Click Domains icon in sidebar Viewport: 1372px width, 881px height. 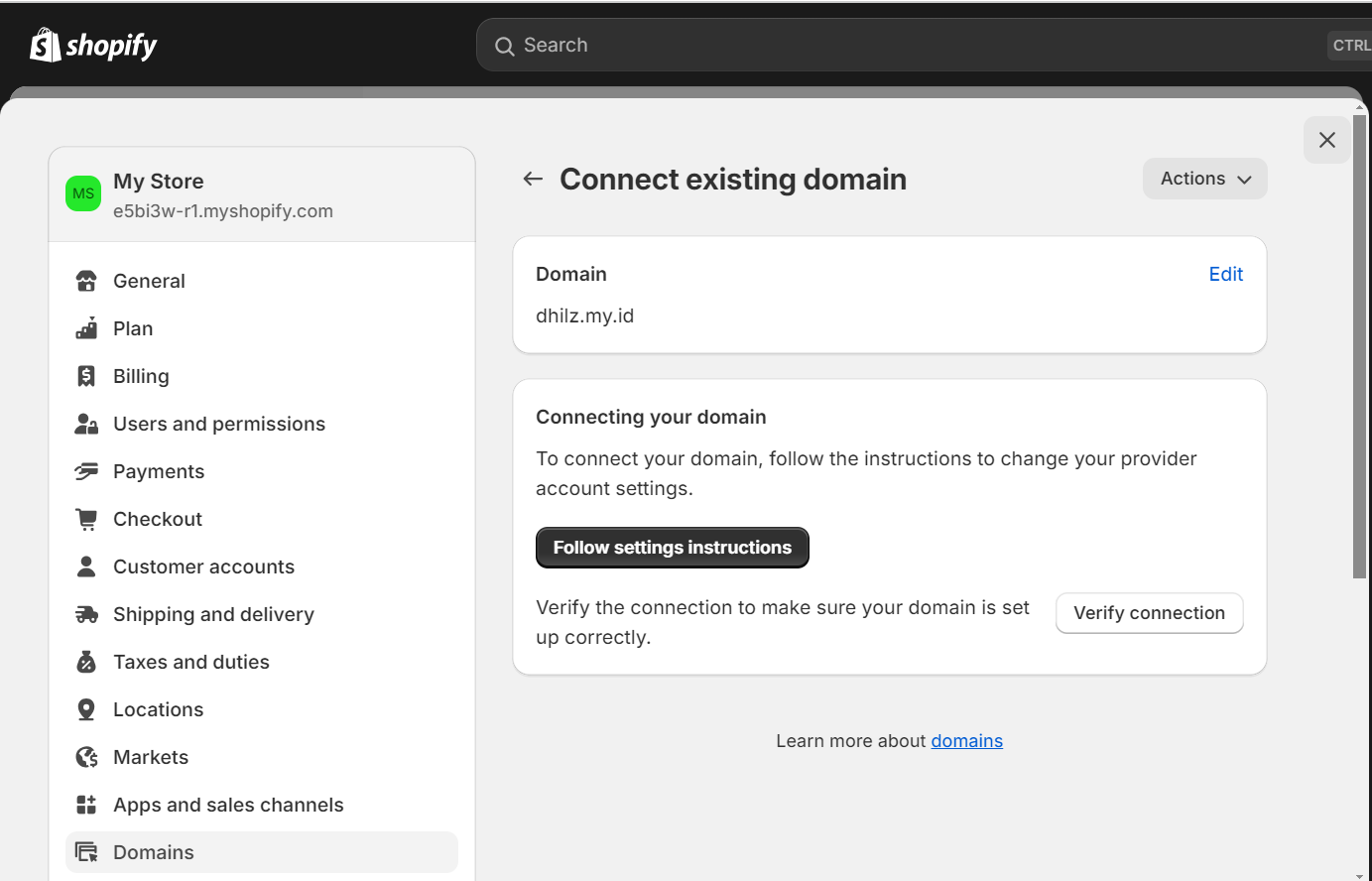[86, 852]
